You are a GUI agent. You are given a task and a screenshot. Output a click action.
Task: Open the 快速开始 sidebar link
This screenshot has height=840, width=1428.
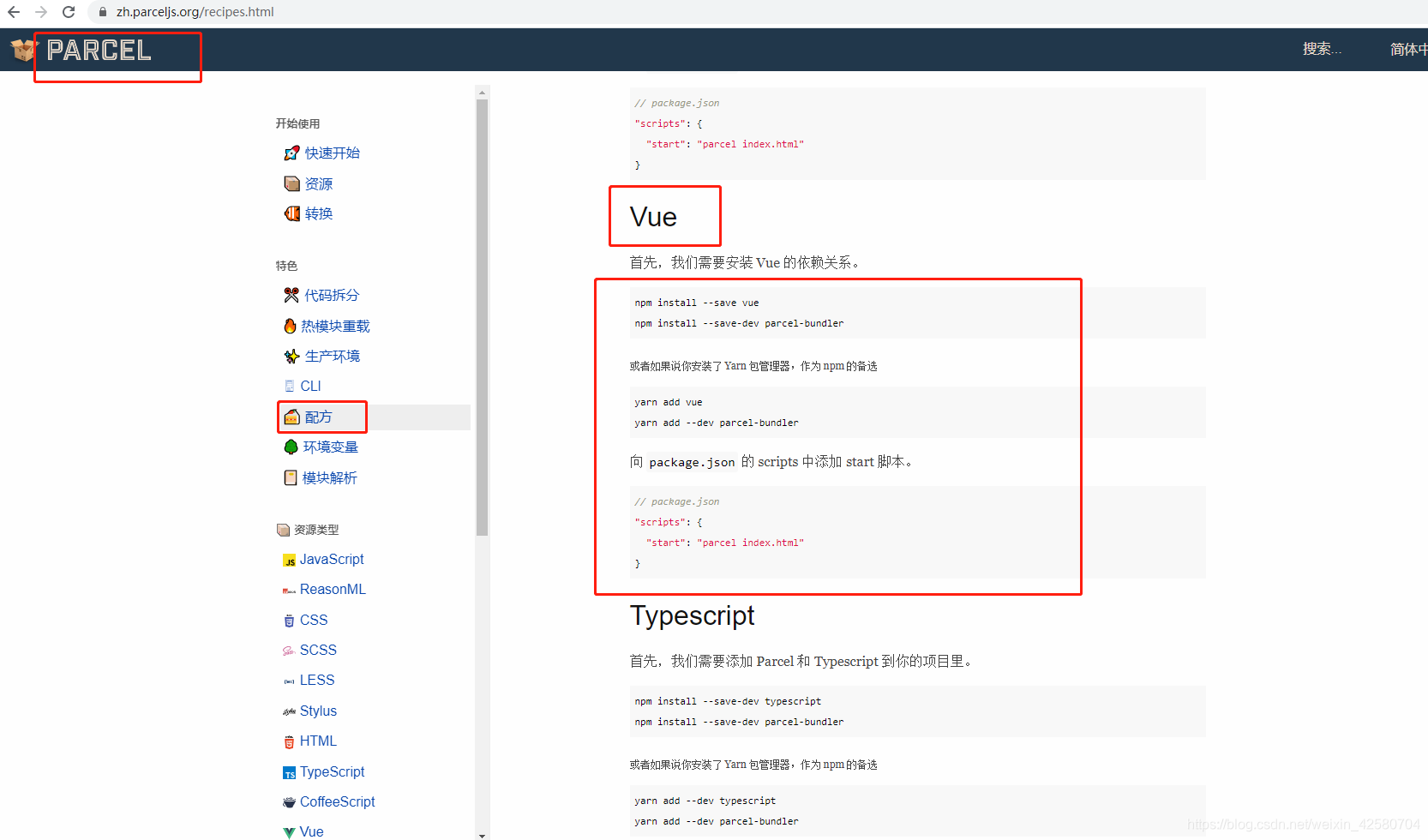(333, 153)
